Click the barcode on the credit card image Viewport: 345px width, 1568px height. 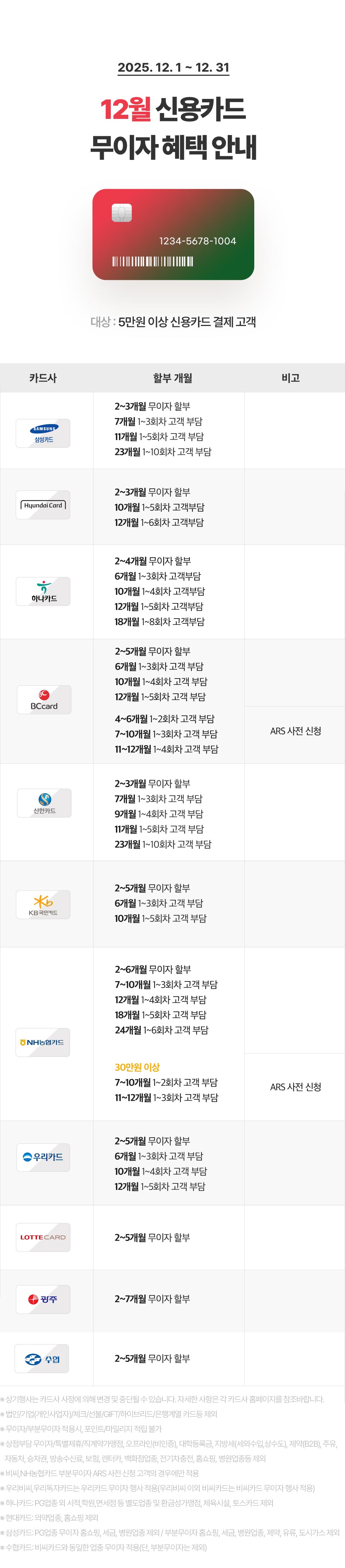pyautogui.click(x=152, y=262)
